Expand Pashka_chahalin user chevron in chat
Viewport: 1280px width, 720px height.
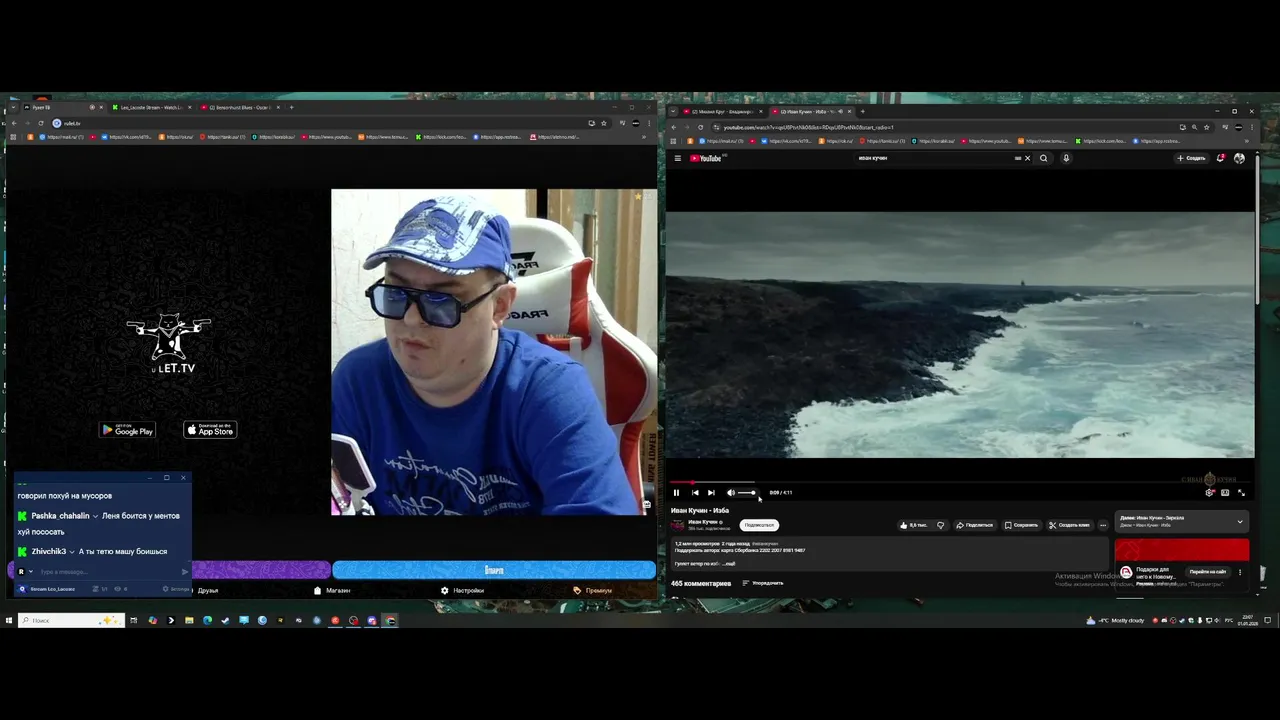(x=96, y=516)
